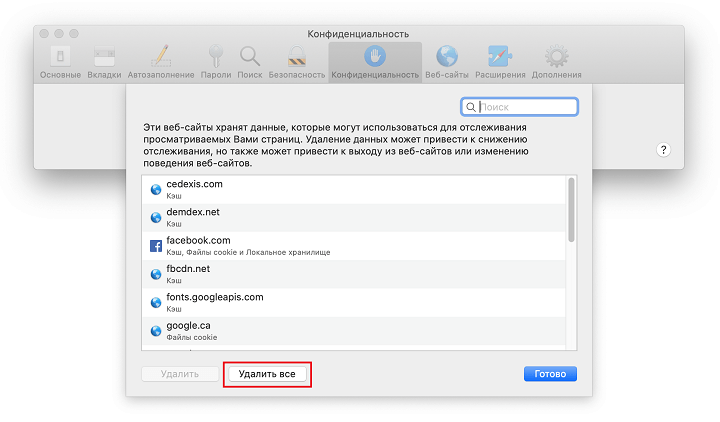Click the Удалить все button
This screenshot has height=422, width=720.
point(267,374)
